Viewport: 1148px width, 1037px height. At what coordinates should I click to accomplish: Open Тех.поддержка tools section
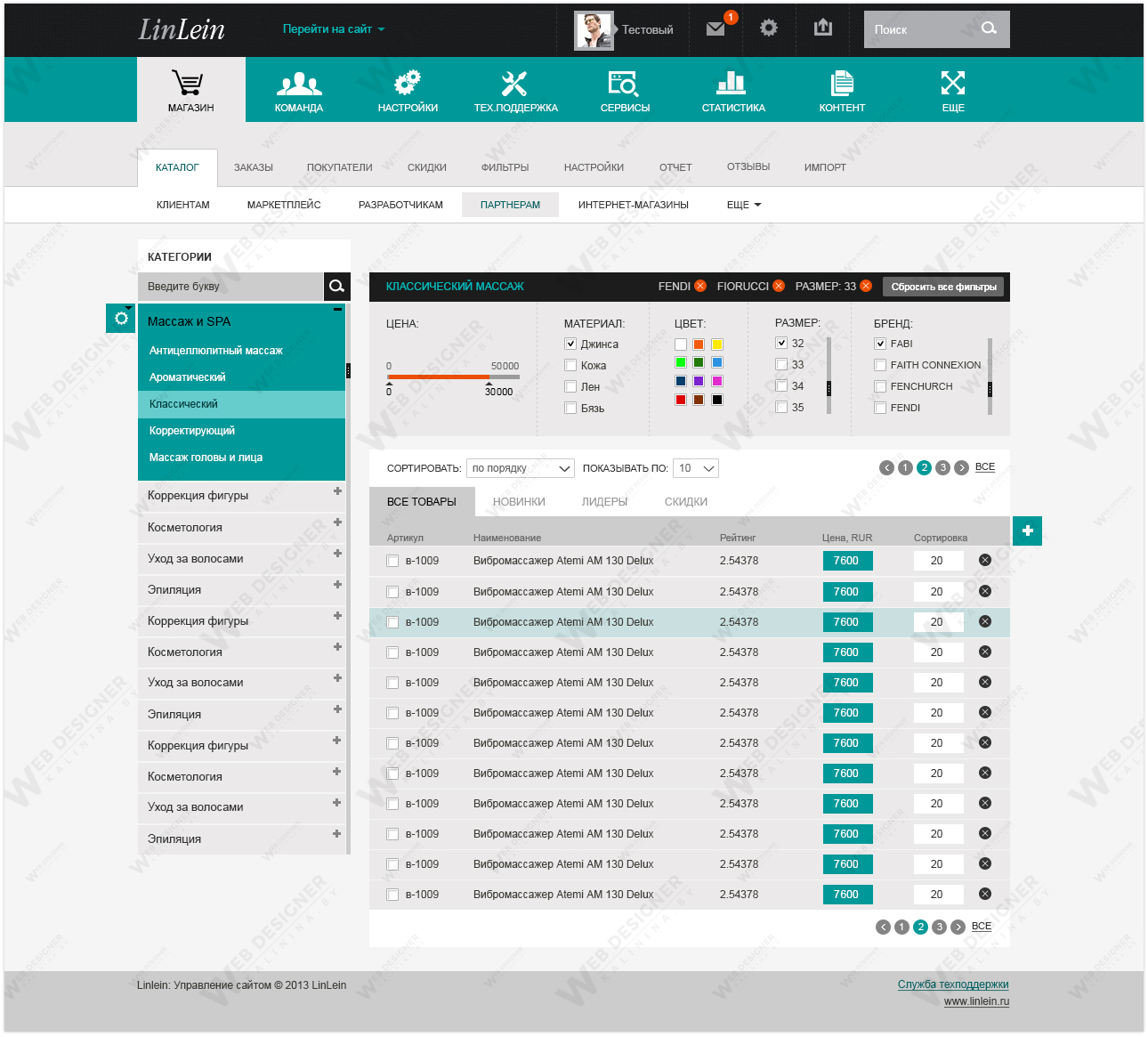coord(516,90)
